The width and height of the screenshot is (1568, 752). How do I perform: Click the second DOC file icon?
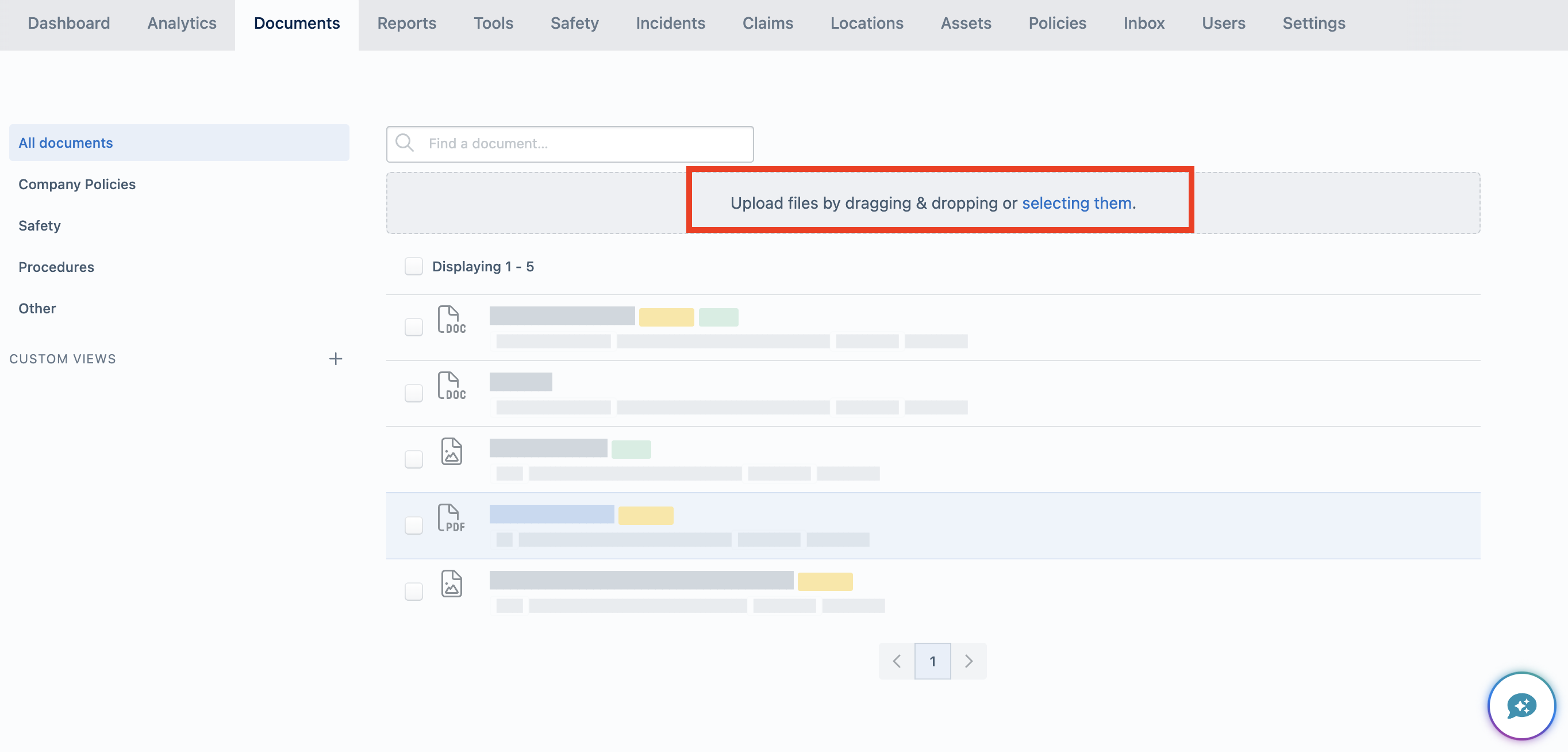(x=451, y=386)
